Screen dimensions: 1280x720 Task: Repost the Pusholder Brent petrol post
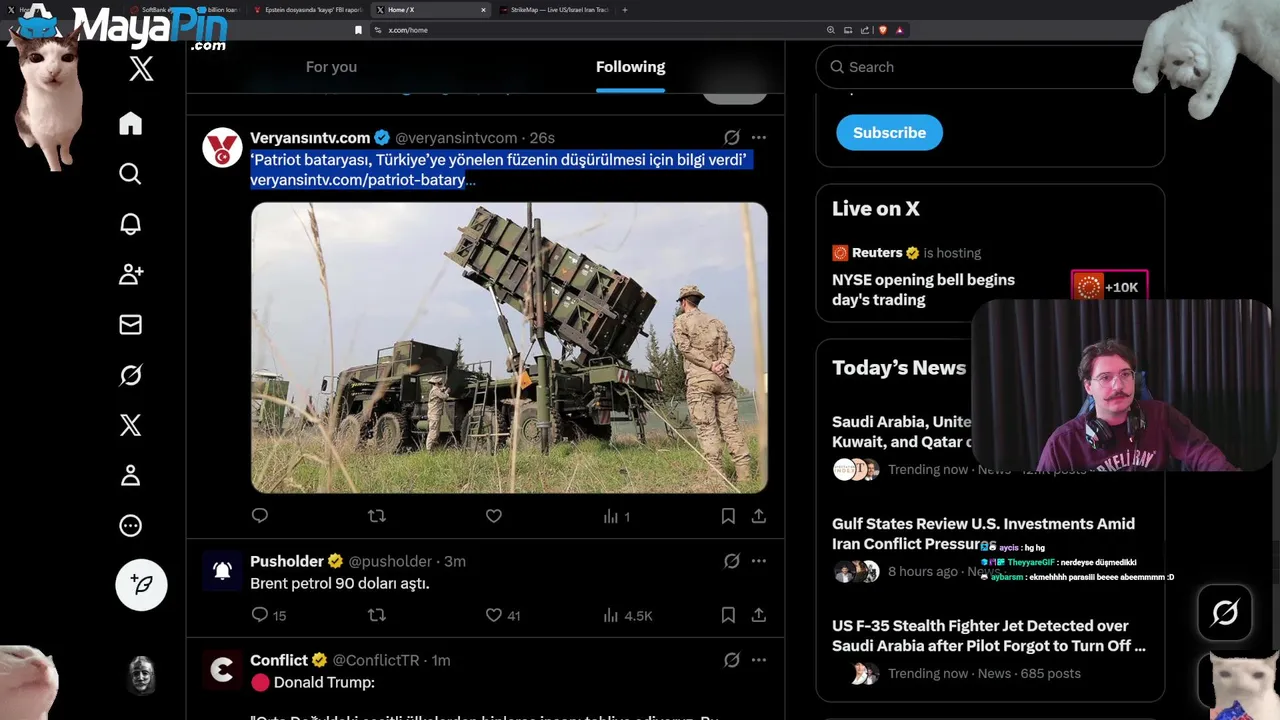pos(377,615)
